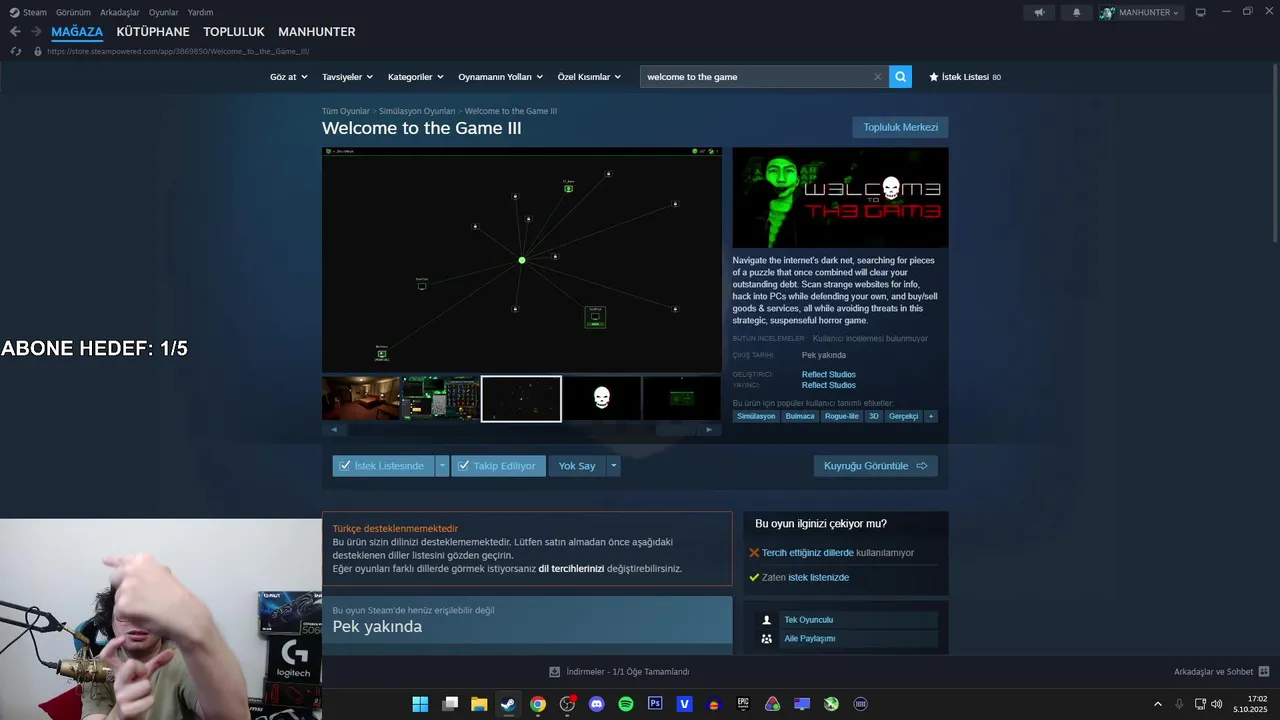Image resolution: width=1280 pixels, height=720 pixels.
Task: Toggle İstek Listesinde wishlist checkbox
Action: coord(345,466)
